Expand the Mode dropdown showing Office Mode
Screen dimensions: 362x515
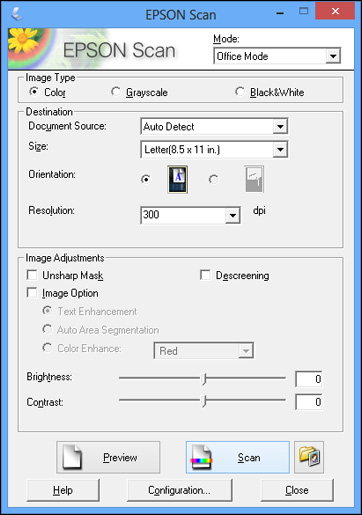[277, 56]
